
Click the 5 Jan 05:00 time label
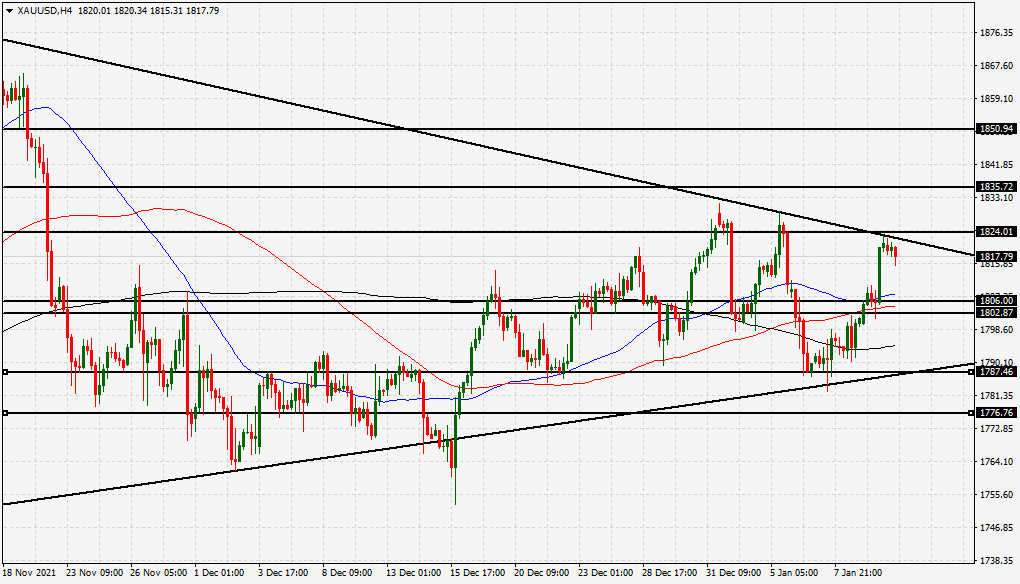(794, 573)
